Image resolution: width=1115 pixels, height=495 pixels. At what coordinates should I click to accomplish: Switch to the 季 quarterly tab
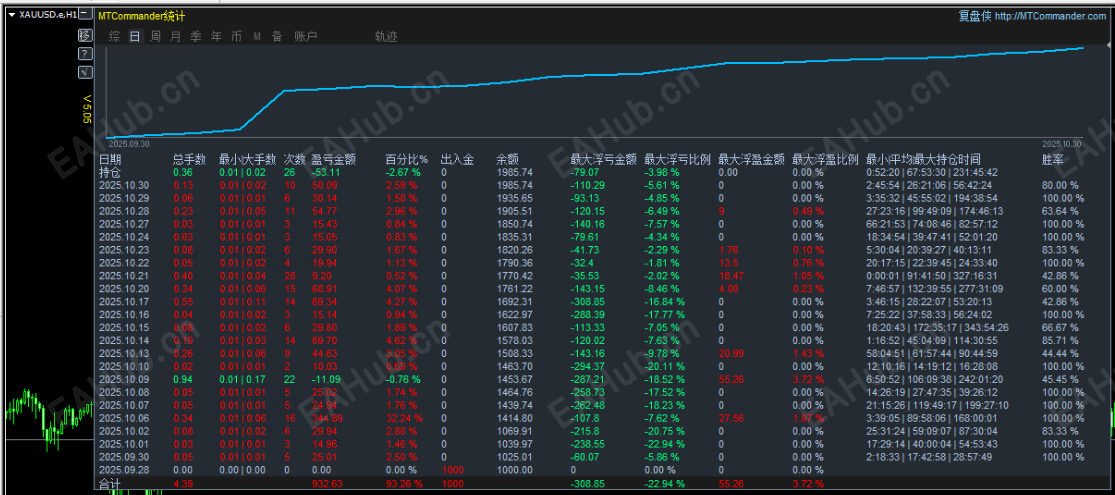tap(196, 36)
